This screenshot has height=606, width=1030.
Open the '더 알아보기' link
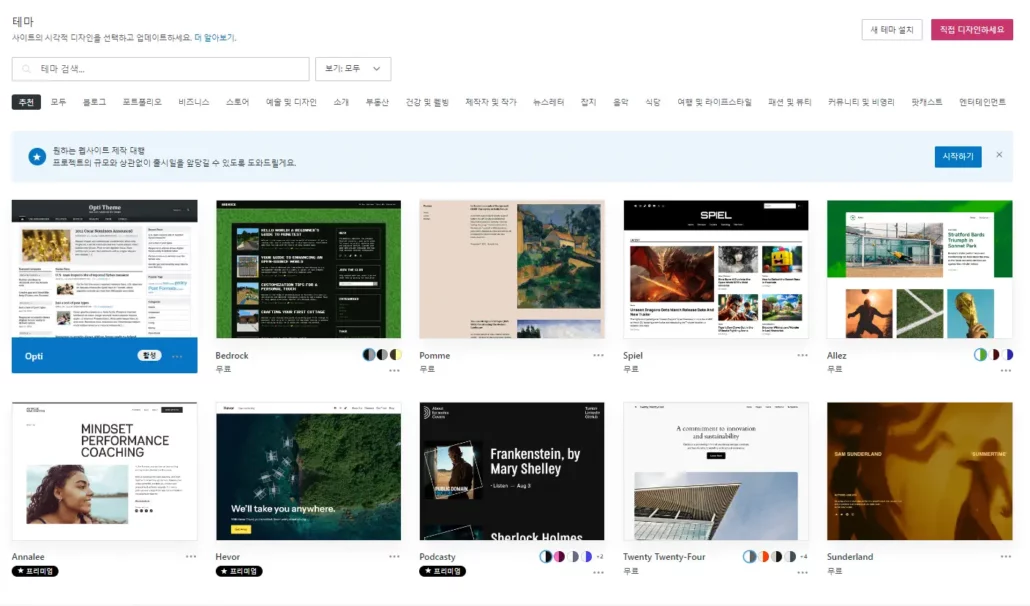[215, 37]
